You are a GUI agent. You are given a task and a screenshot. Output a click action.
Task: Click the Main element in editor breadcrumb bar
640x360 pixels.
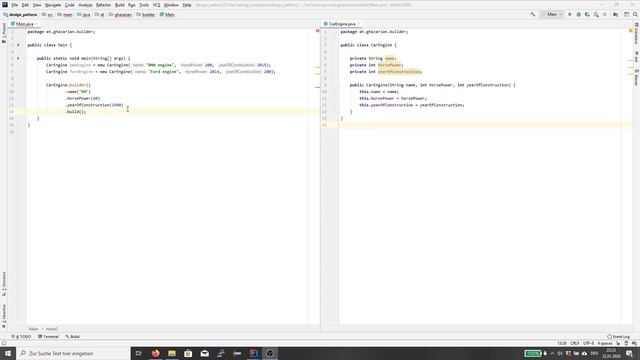point(33,329)
